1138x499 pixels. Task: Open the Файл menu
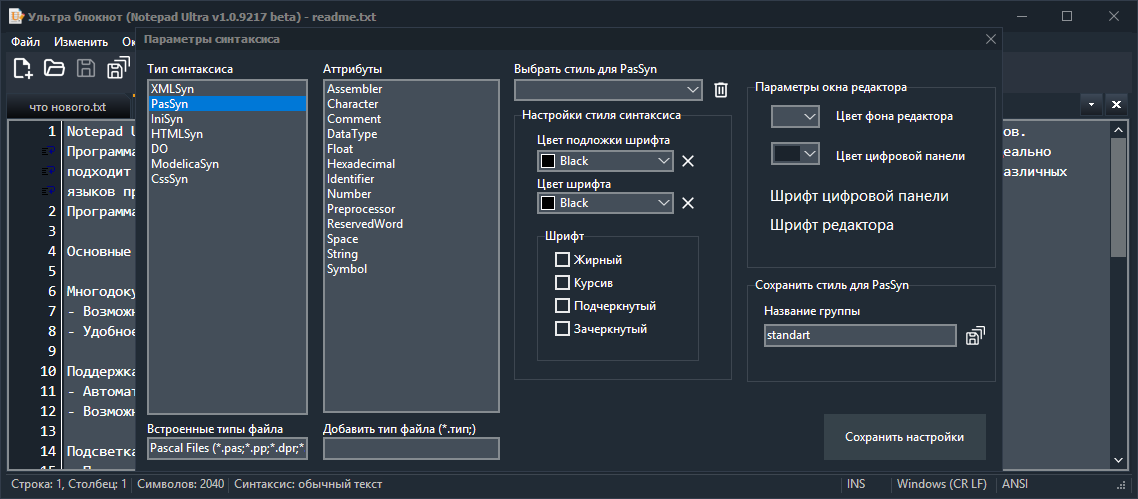(26, 42)
